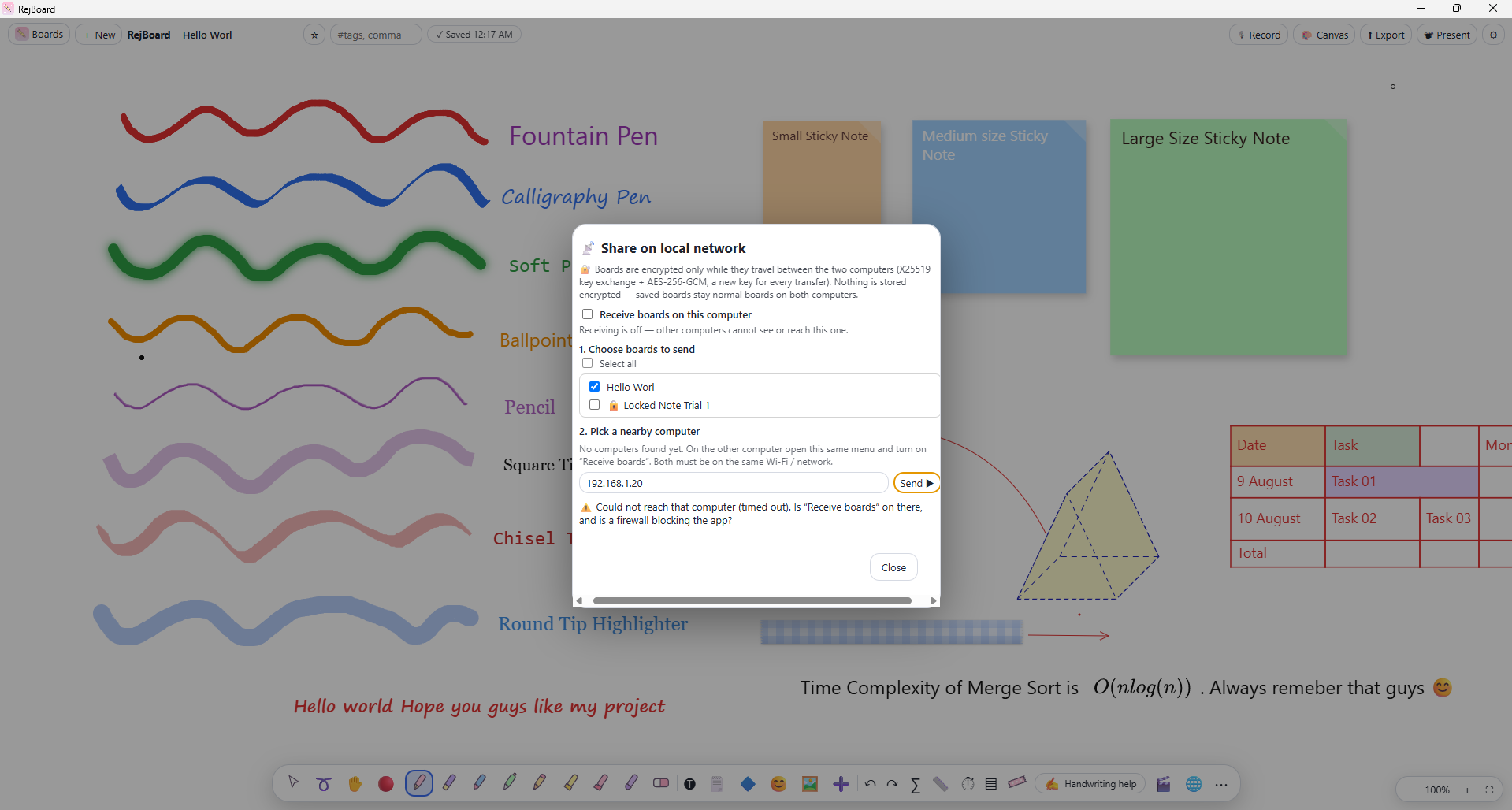Open the stopwatch timer tool
This screenshot has height=810, width=1512.
(968, 783)
